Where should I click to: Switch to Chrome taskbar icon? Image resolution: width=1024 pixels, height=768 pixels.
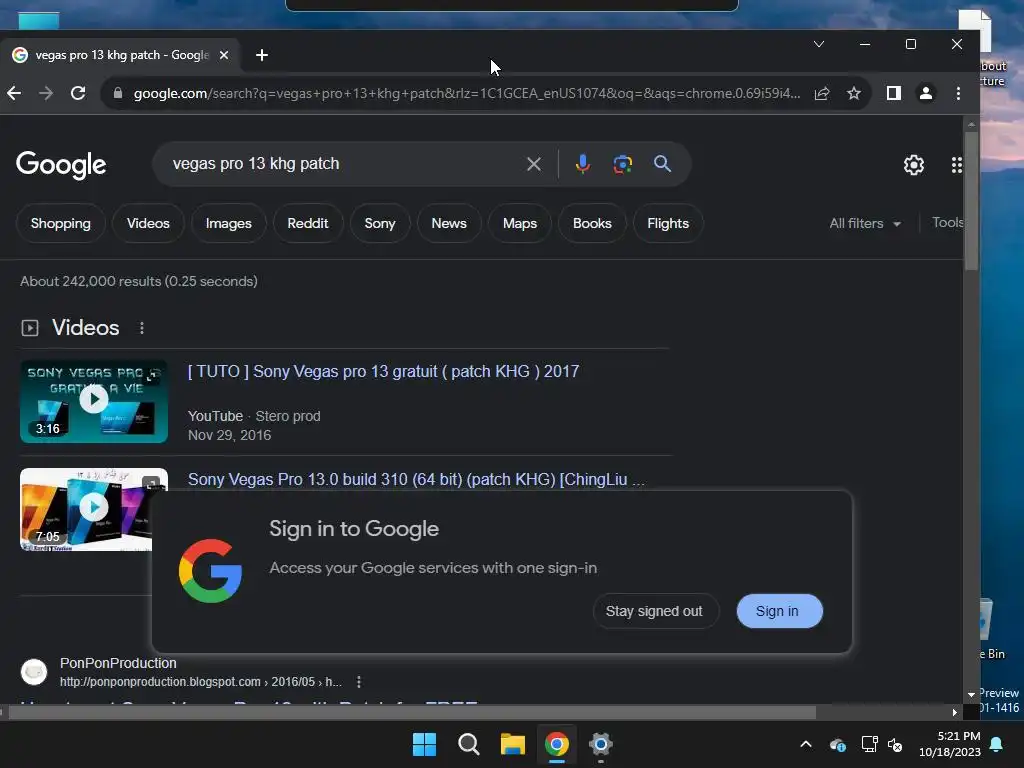coord(556,744)
